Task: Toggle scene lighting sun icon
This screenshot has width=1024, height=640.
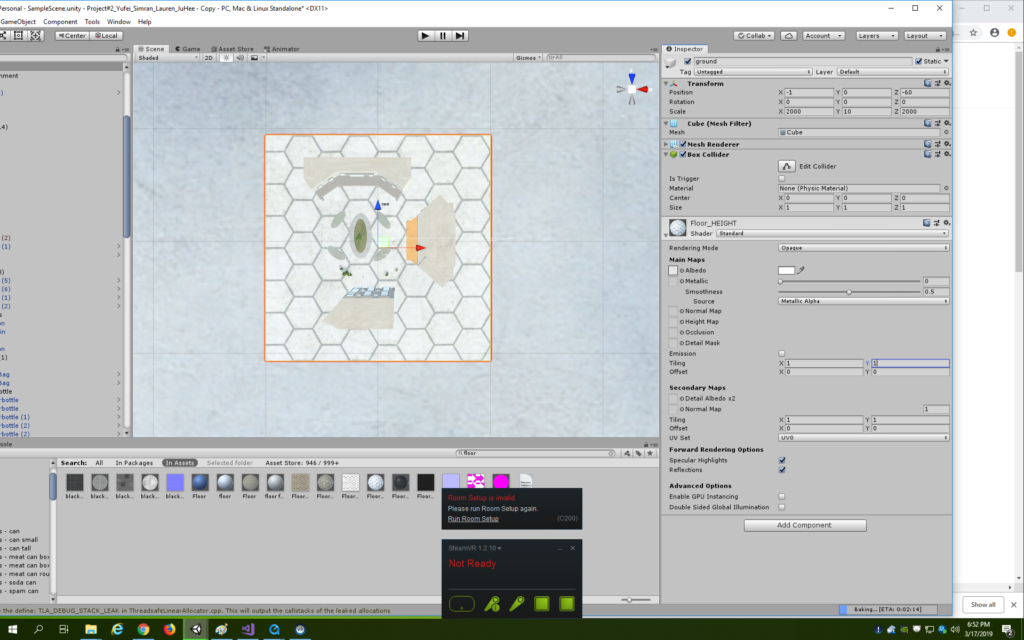Action: click(x=226, y=57)
